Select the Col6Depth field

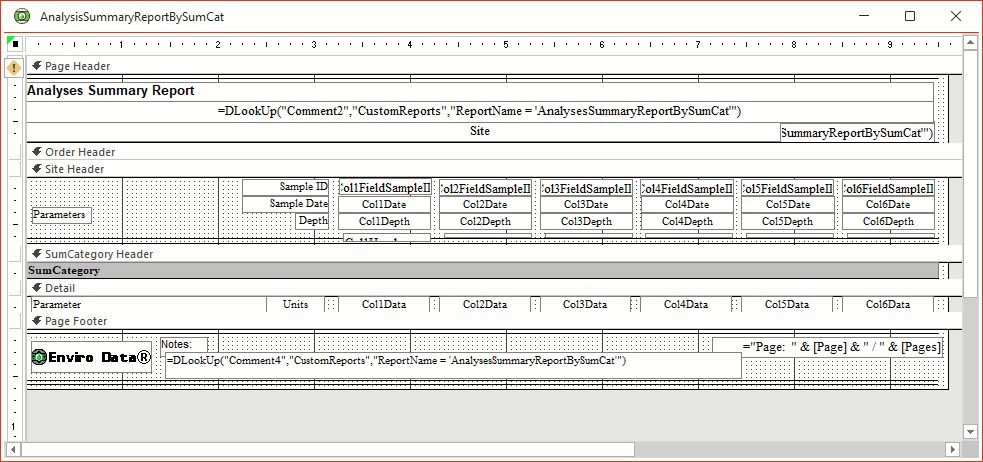point(889,221)
